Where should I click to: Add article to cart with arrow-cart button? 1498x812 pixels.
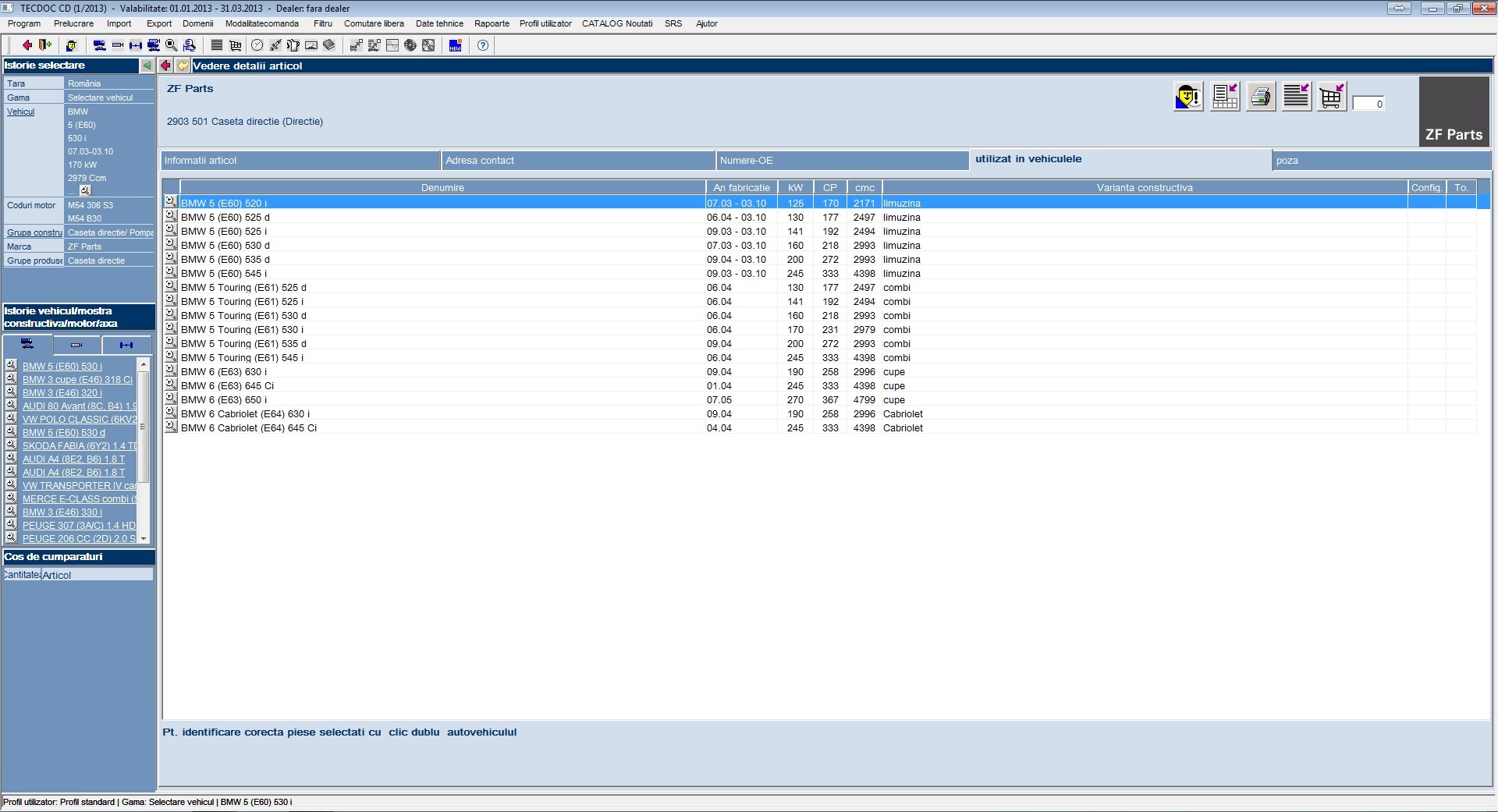[1331, 97]
